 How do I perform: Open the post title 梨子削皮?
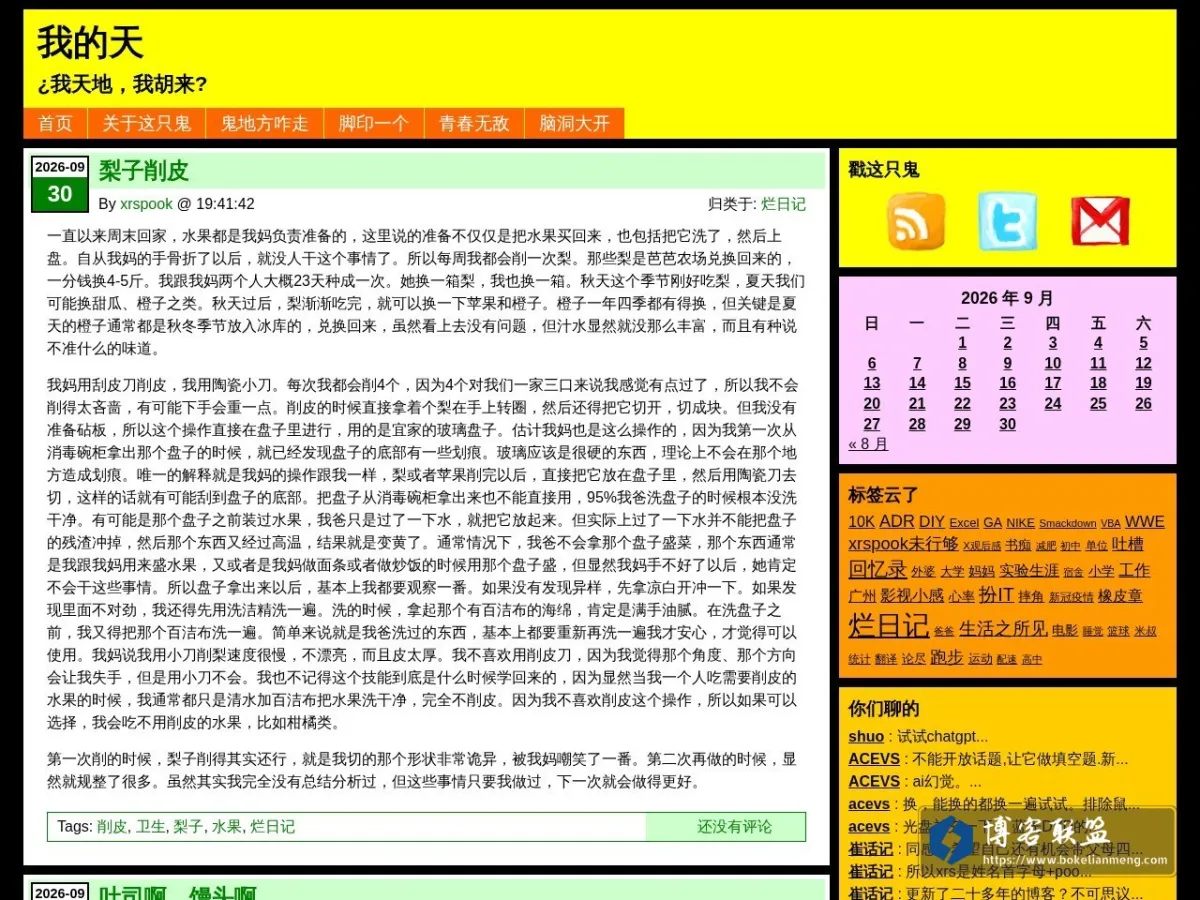tap(144, 171)
